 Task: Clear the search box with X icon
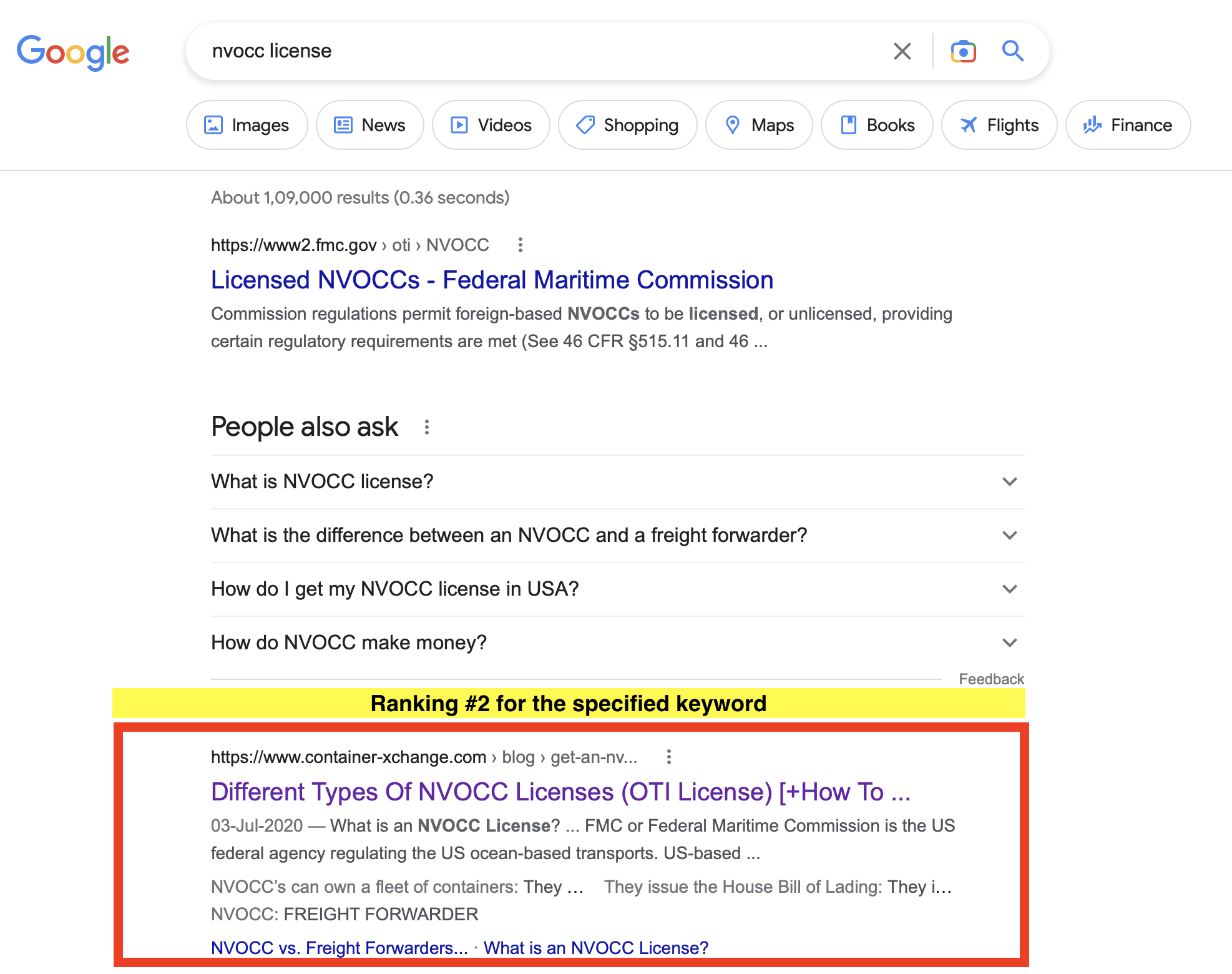coord(902,51)
